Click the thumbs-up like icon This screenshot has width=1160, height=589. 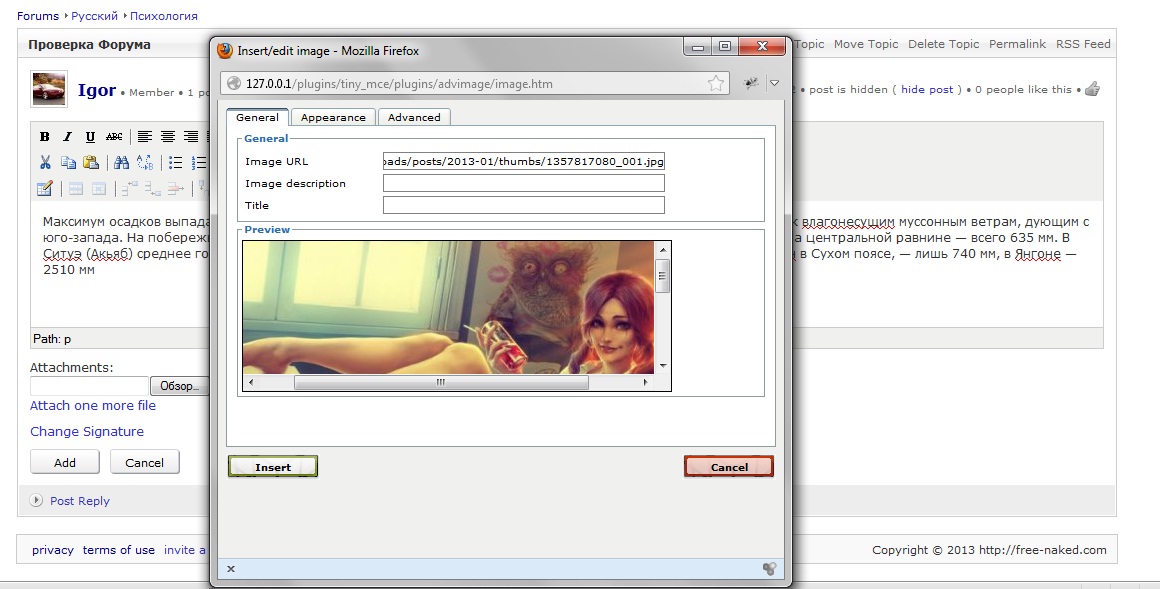pos(1092,89)
